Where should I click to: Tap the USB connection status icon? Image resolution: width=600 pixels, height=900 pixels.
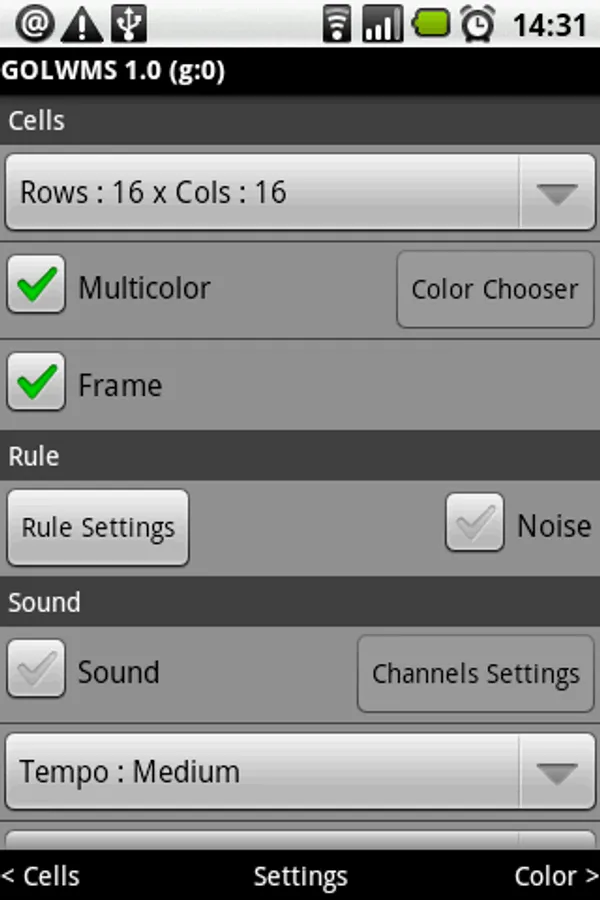[130, 24]
